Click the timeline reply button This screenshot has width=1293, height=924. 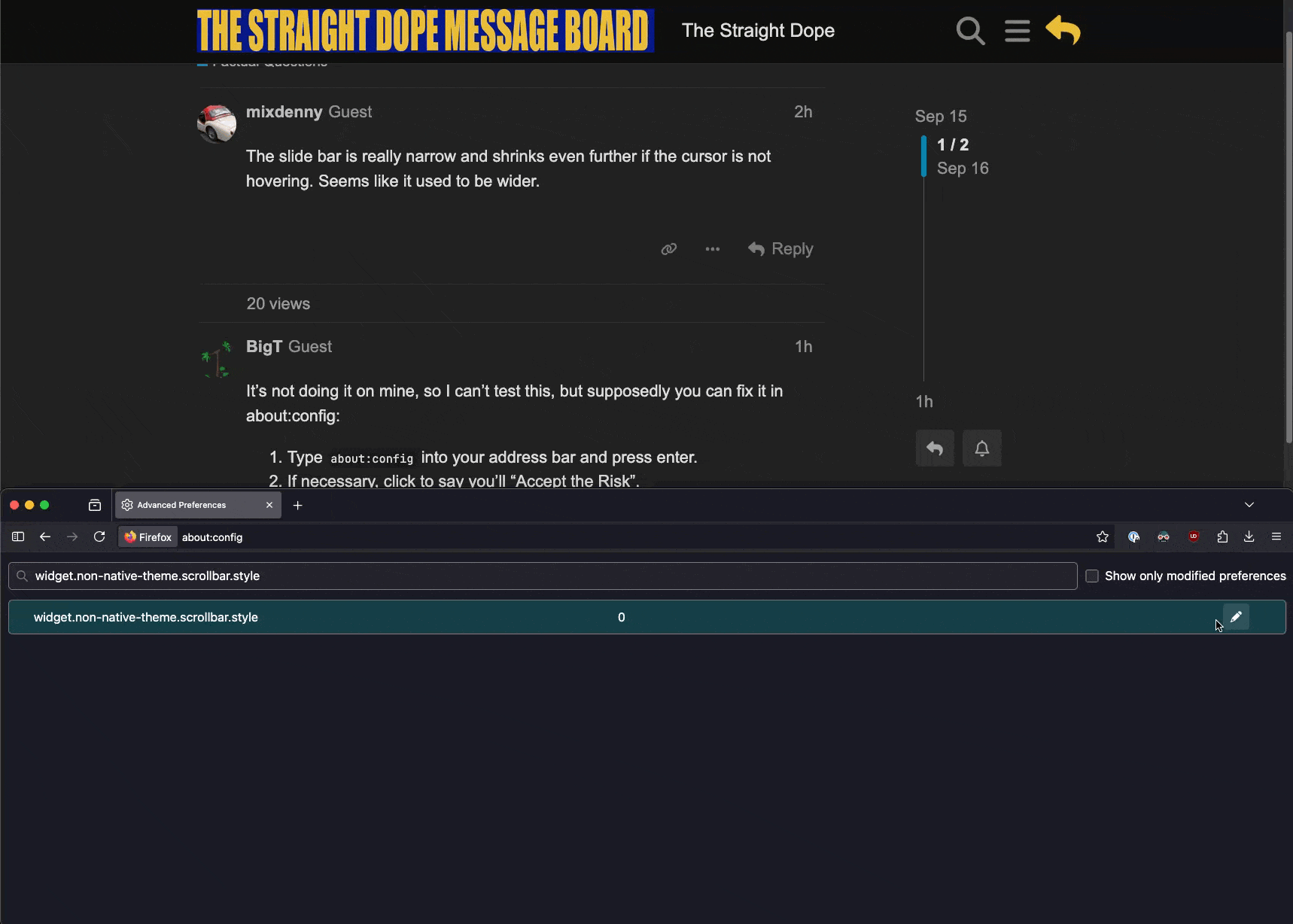click(x=935, y=448)
